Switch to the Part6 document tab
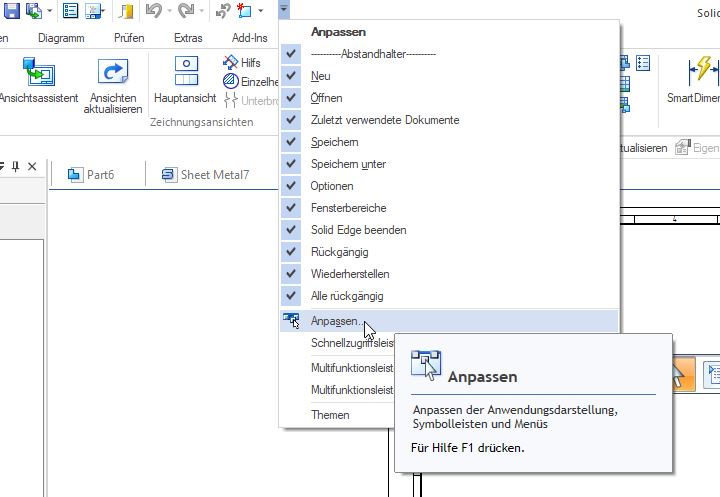Viewport: 720px width, 497px height. [91, 175]
